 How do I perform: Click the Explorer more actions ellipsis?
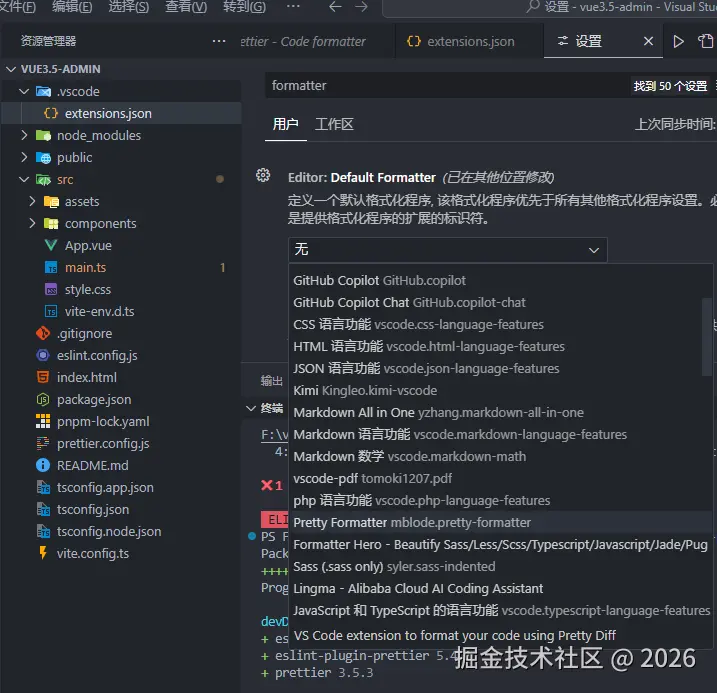coord(219,41)
